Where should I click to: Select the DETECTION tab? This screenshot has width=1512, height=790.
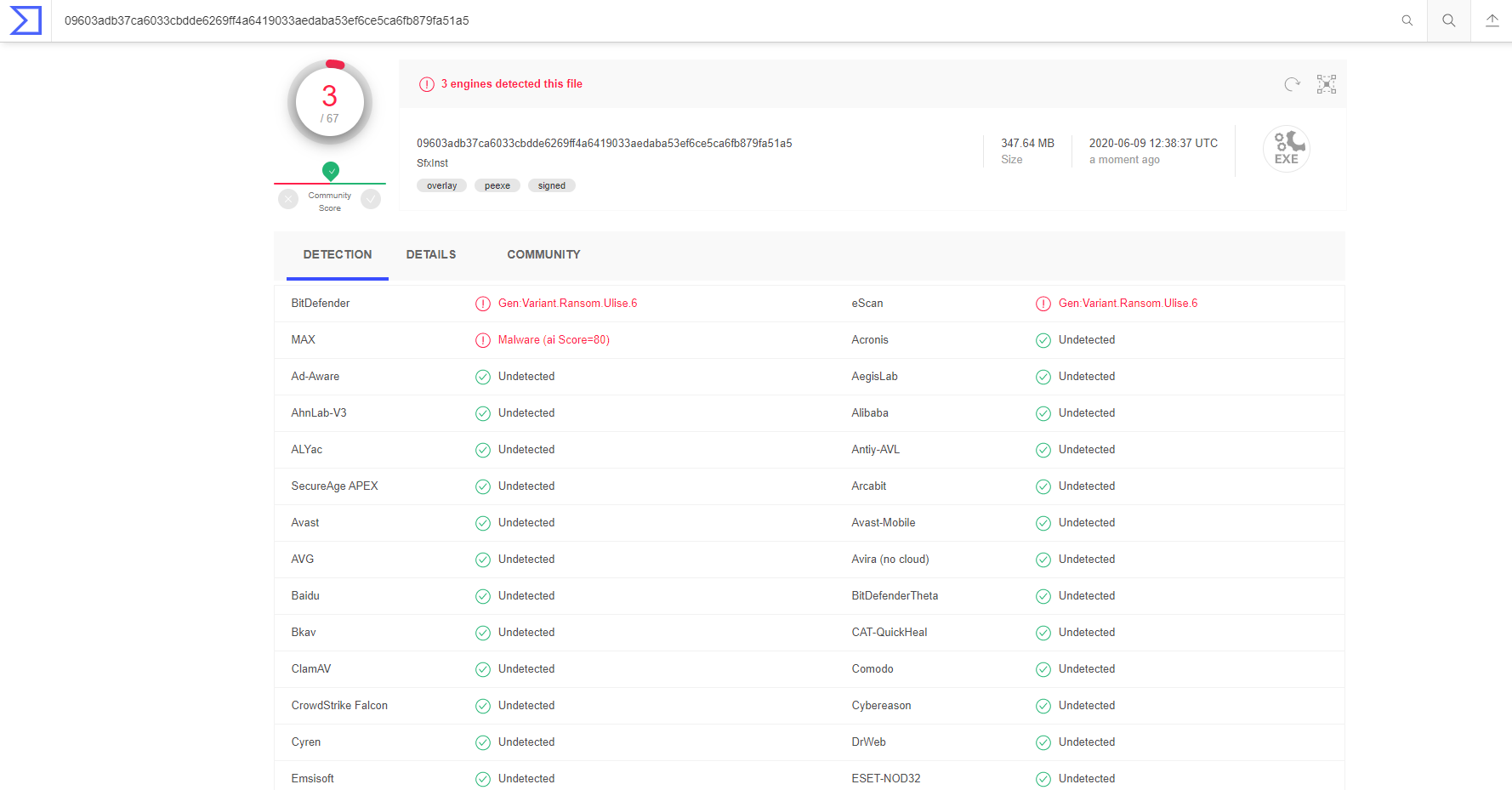[338, 254]
